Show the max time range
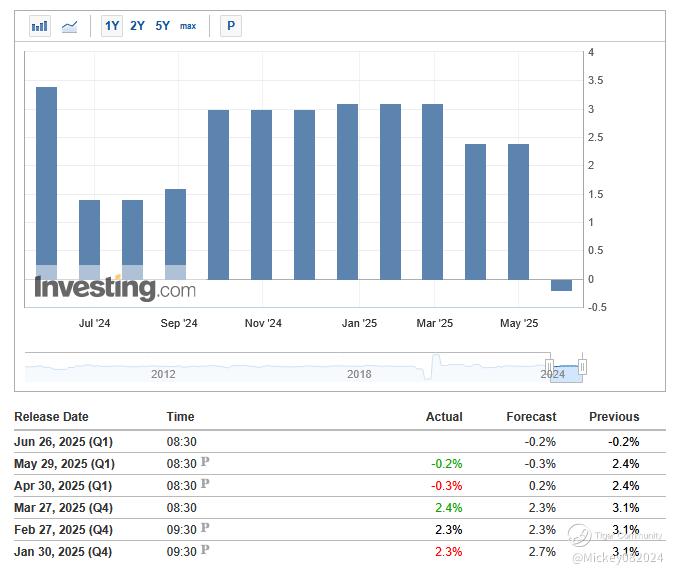 click(188, 26)
